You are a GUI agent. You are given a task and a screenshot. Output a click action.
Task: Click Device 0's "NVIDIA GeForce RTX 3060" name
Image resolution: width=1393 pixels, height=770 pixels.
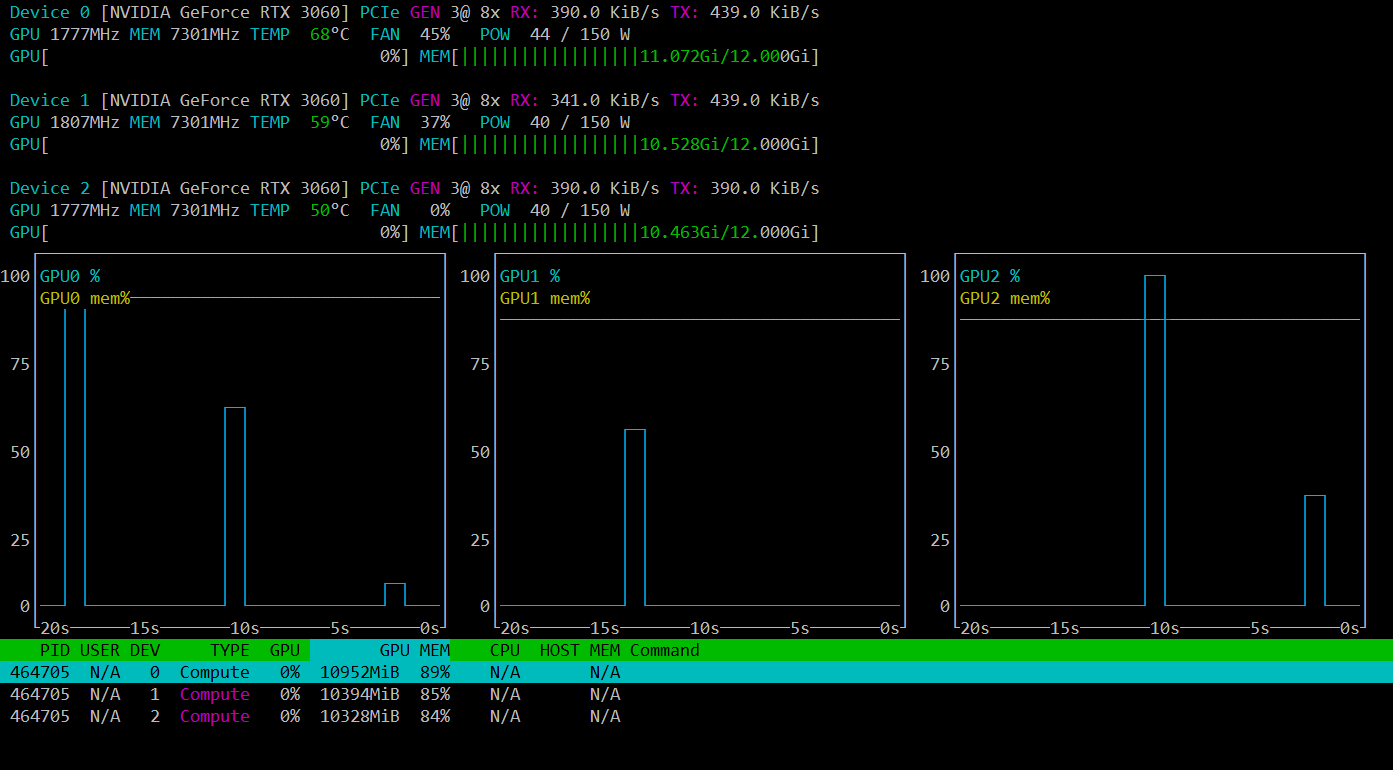(x=225, y=12)
